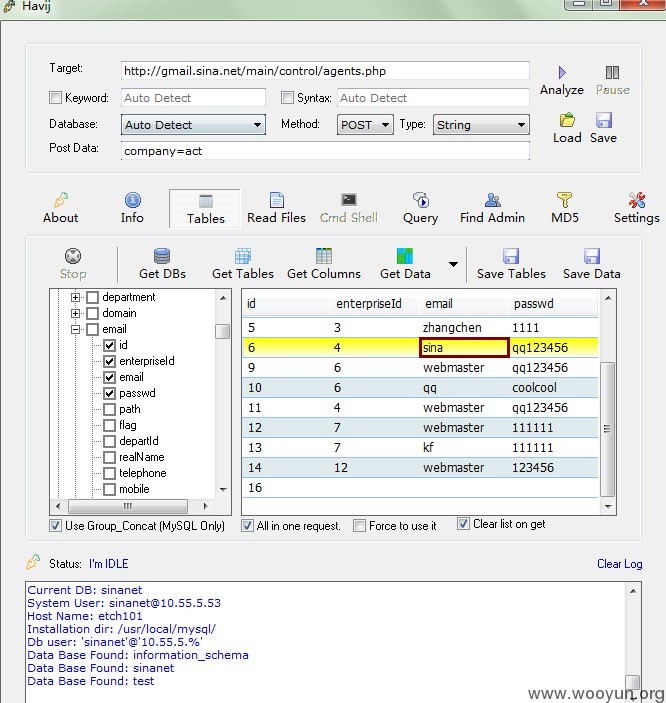Open the Cmd Shell section
Image resolution: width=666 pixels, height=703 pixels.
[x=348, y=208]
